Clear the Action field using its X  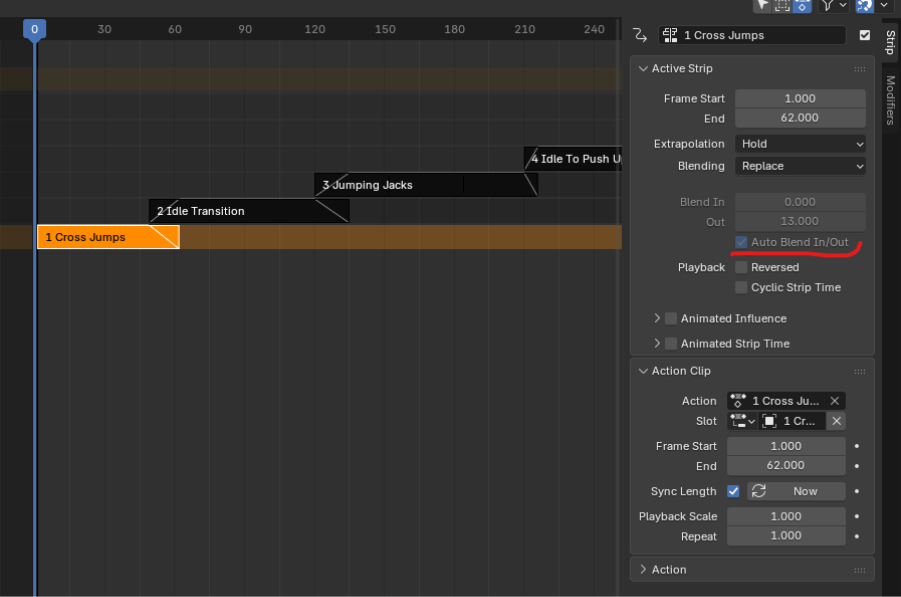[835, 401]
